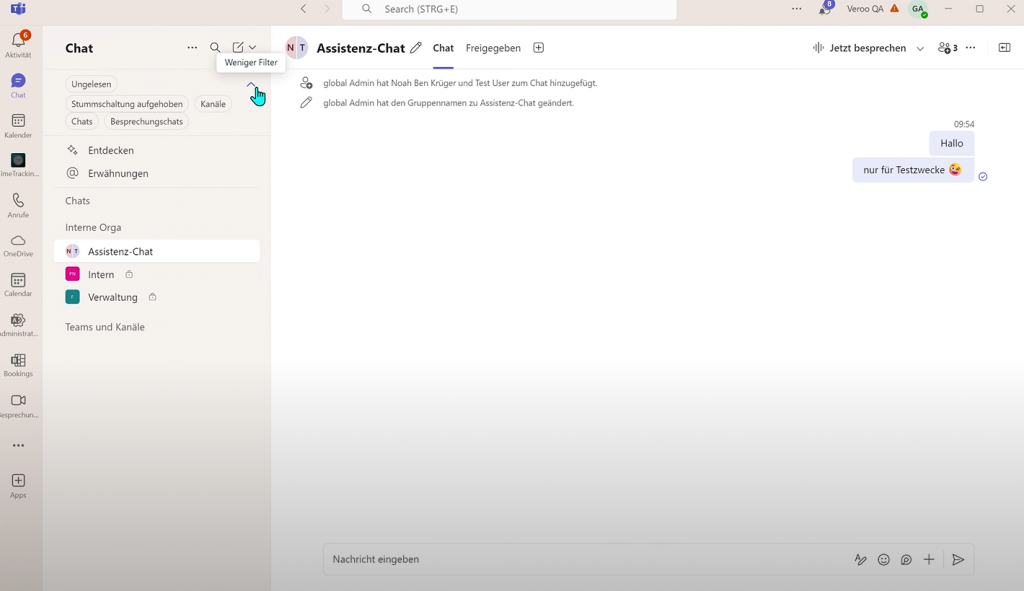Click the search icon in Chat pane
Image resolution: width=1024 pixels, height=591 pixels.
click(x=215, y=47)
